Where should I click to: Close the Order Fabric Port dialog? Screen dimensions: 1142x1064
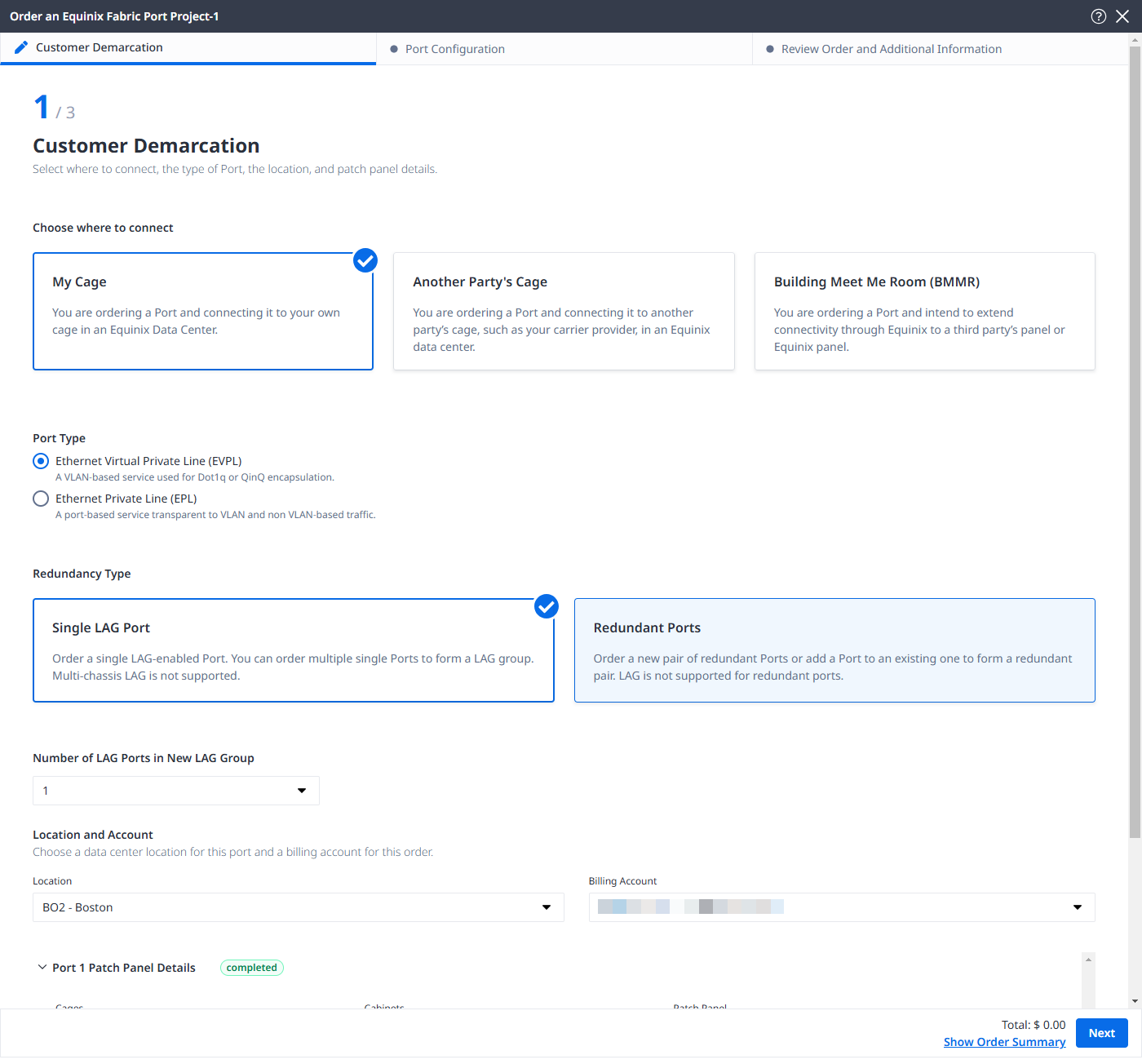[x=1122, y=16]
